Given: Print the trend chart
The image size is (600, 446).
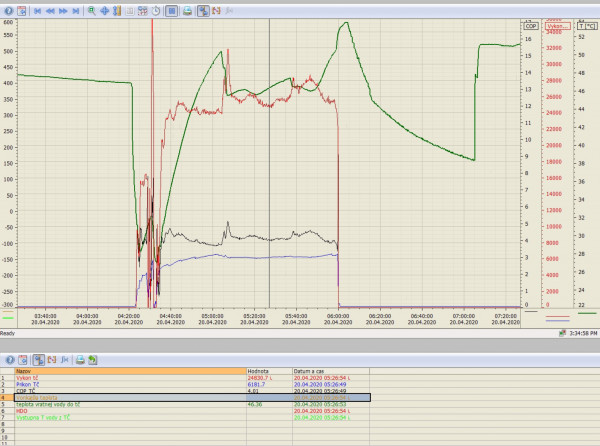Looking at the screenshot, I should 187,11.
